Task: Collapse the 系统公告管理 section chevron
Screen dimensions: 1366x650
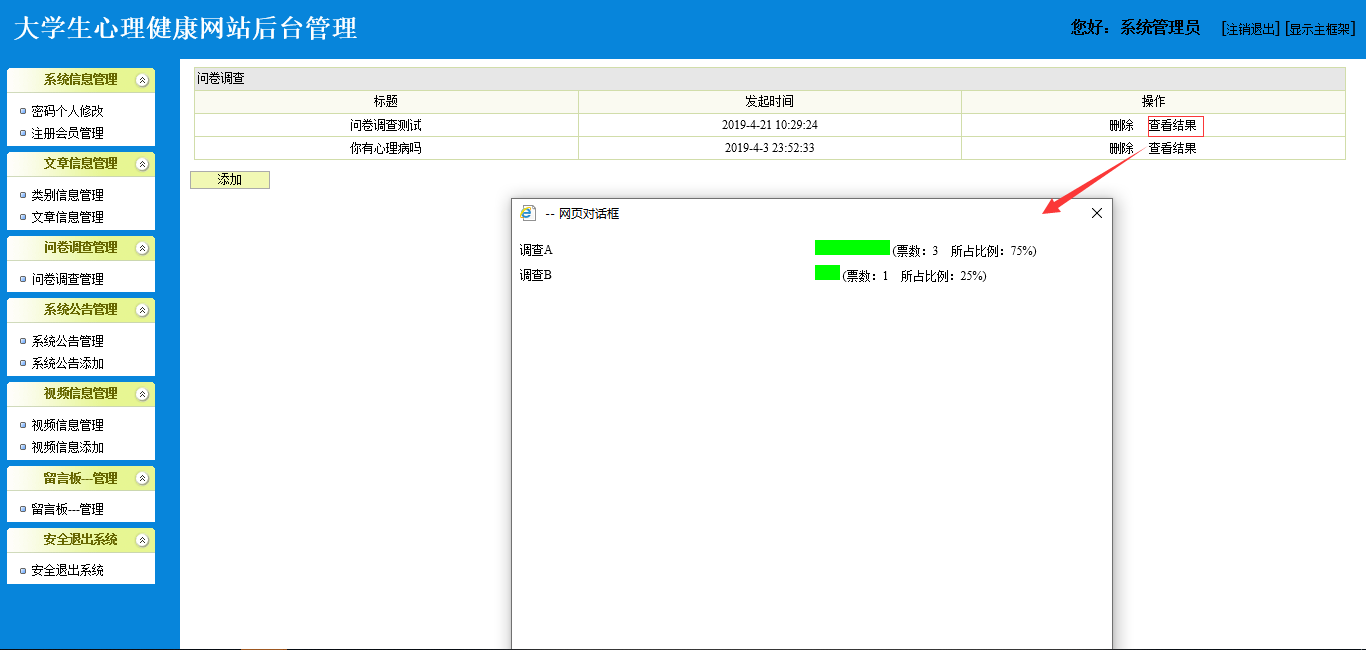Action: point(142,310)
